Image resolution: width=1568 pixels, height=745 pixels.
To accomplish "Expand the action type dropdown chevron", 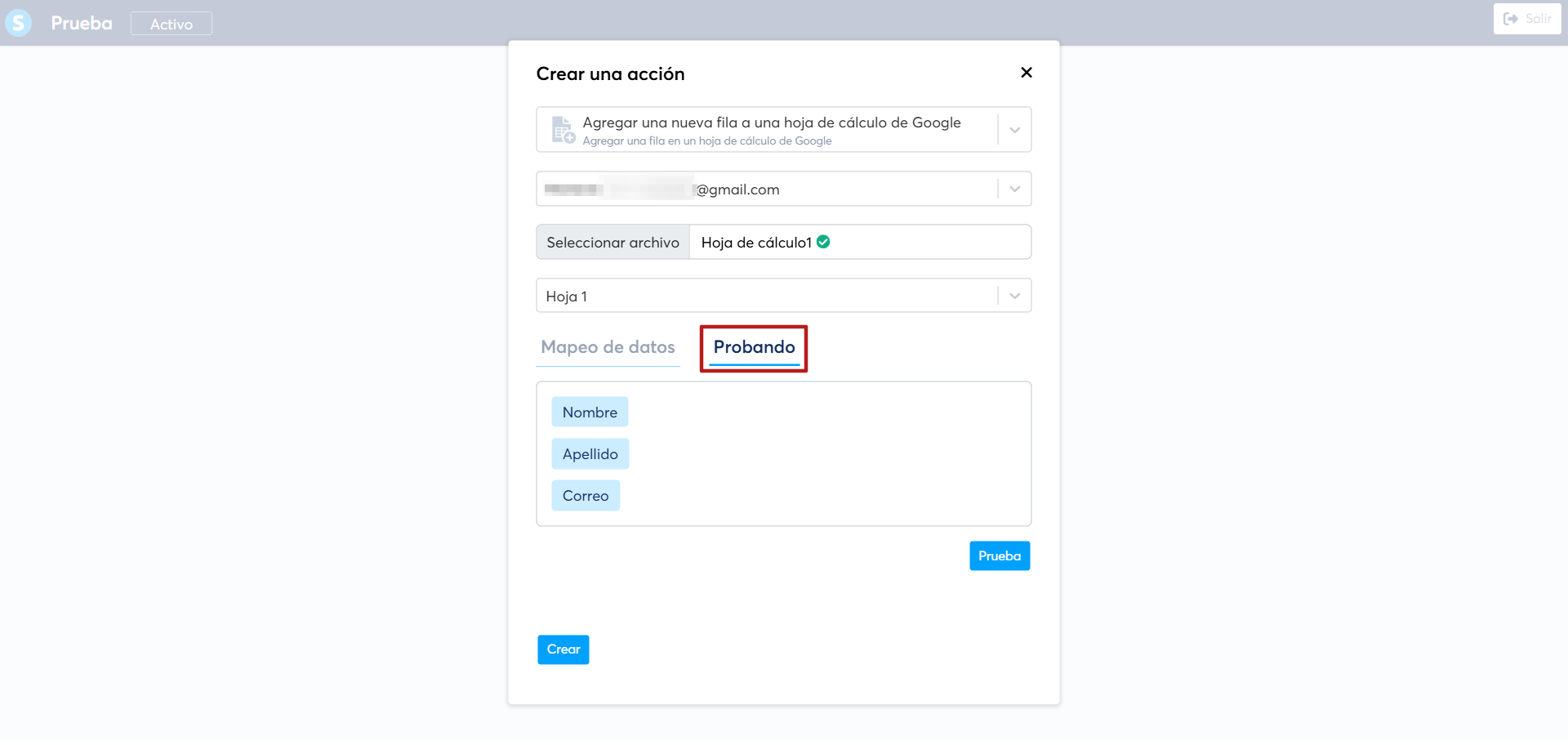I will (1014, 130).
